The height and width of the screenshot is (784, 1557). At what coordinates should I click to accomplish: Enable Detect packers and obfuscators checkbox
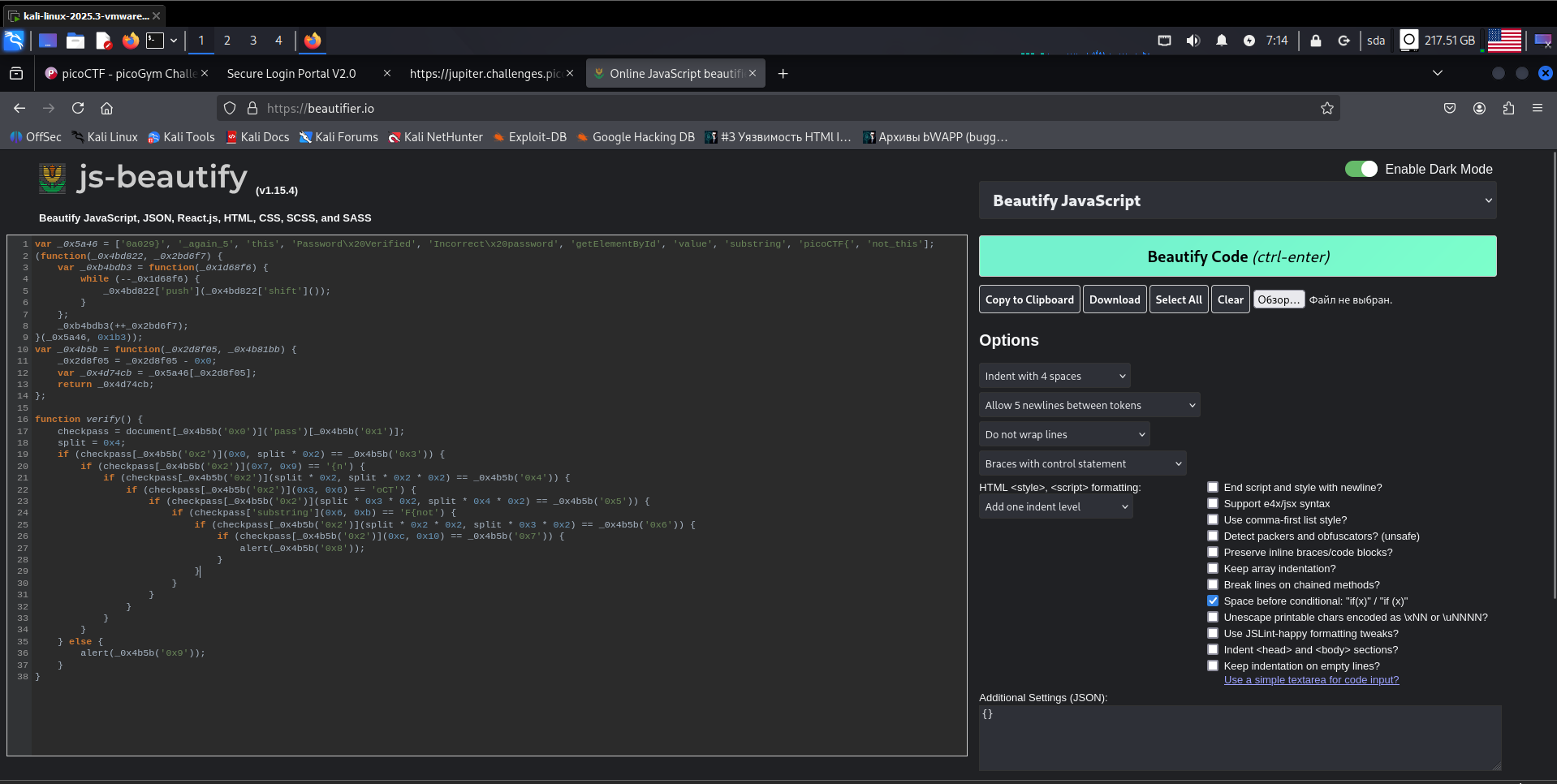pyautogui.click(x=1213, y=536)
